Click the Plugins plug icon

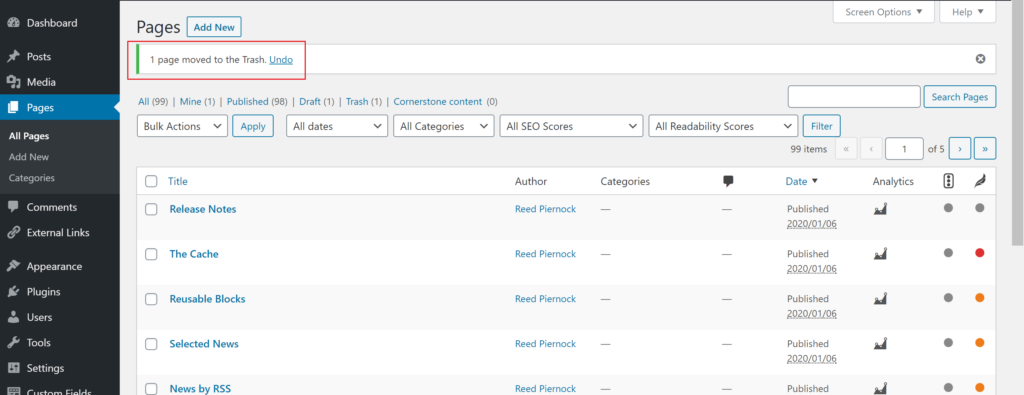pyautogui.click(x=13, y=292)
